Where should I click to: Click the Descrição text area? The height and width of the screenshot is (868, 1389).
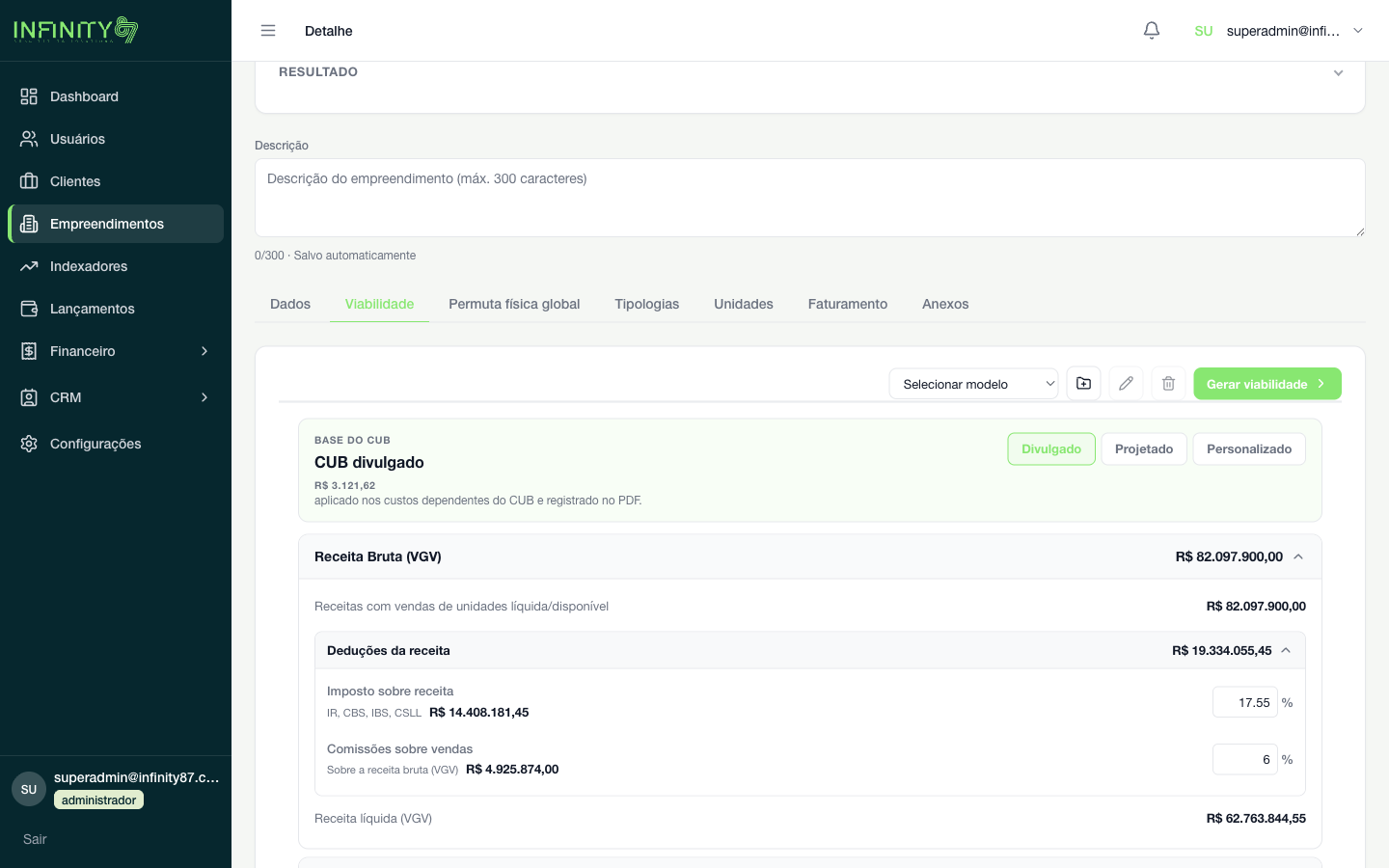point(810,198)
